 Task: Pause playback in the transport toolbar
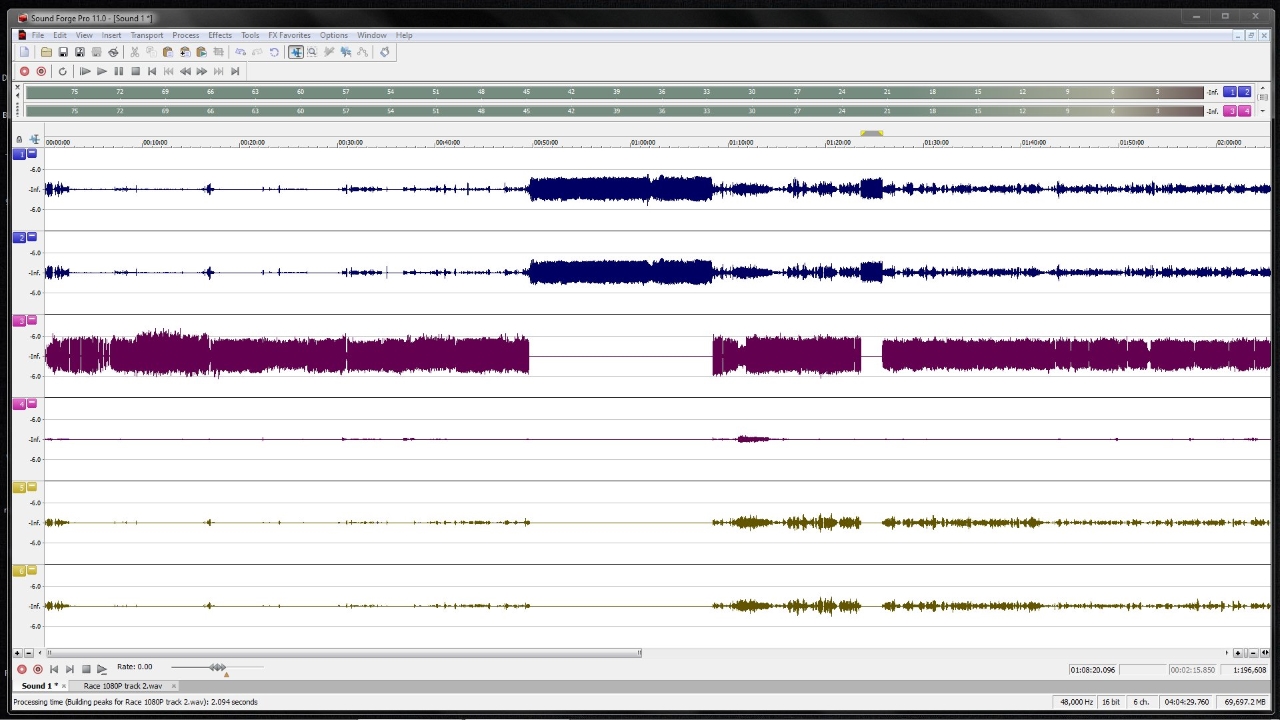tap(118, 71)
